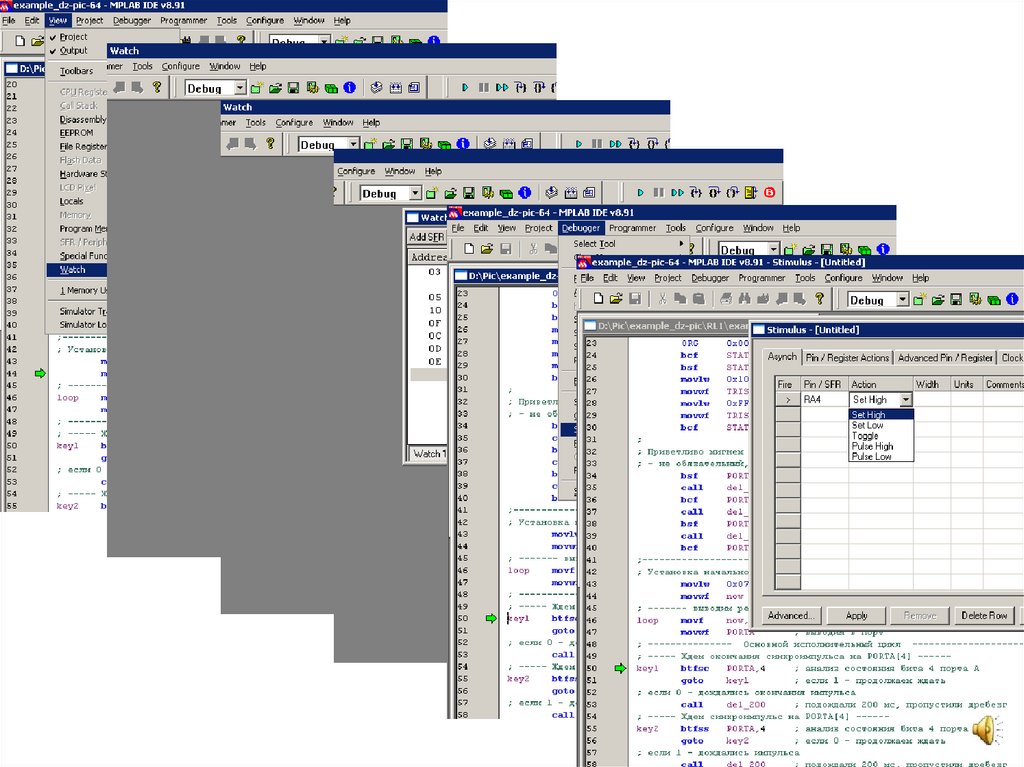This screenshot has height=767, width=1024.
Task: Click Animate icon in toolbar containing Breakpoints icon
Action: [x=677, y=192]
